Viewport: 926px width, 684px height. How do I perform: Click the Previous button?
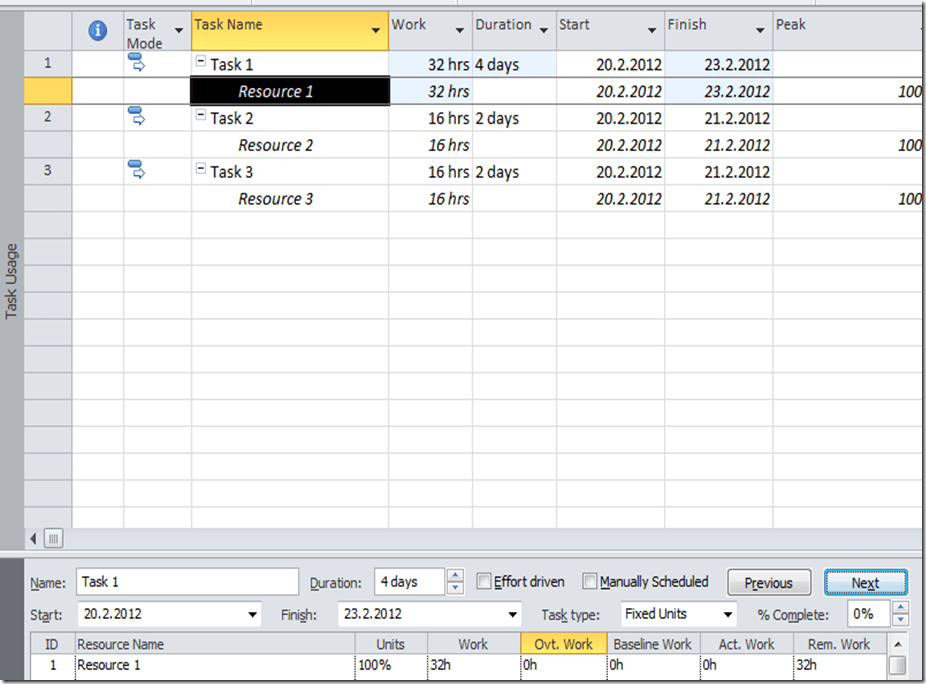[x=768, y=583]
